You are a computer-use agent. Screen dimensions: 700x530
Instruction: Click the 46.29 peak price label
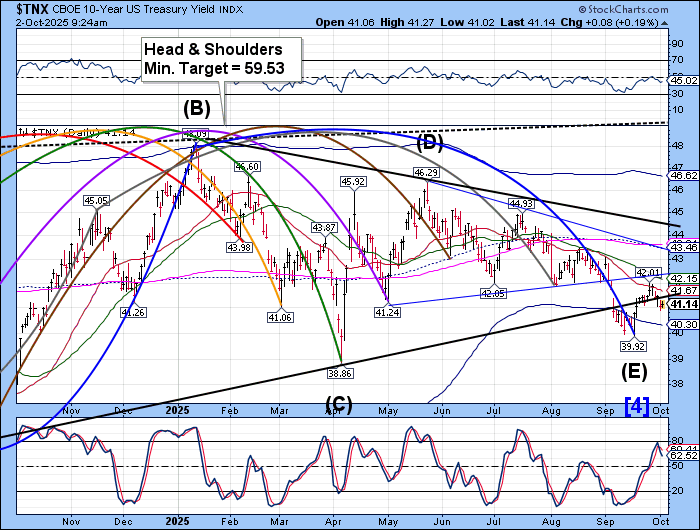click(426, 173)
